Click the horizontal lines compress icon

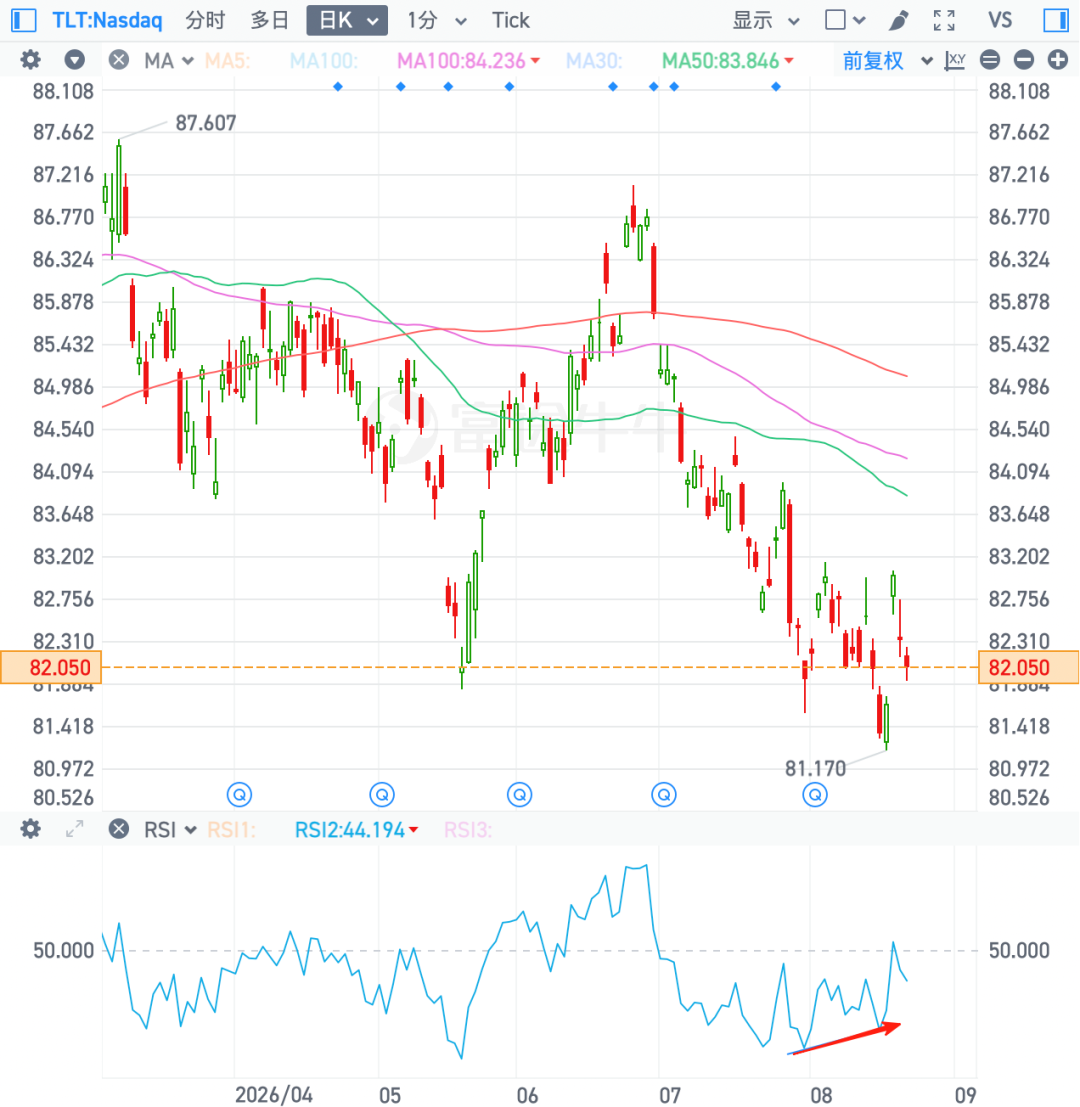(990, 60)
